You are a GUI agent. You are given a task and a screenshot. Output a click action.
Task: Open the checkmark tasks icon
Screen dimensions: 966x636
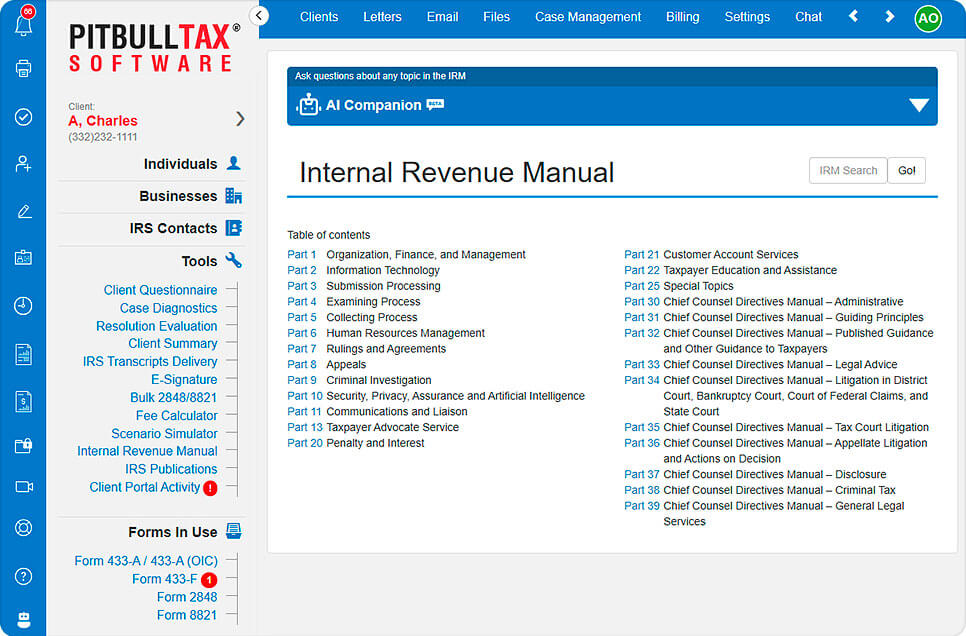coord(23,116)
